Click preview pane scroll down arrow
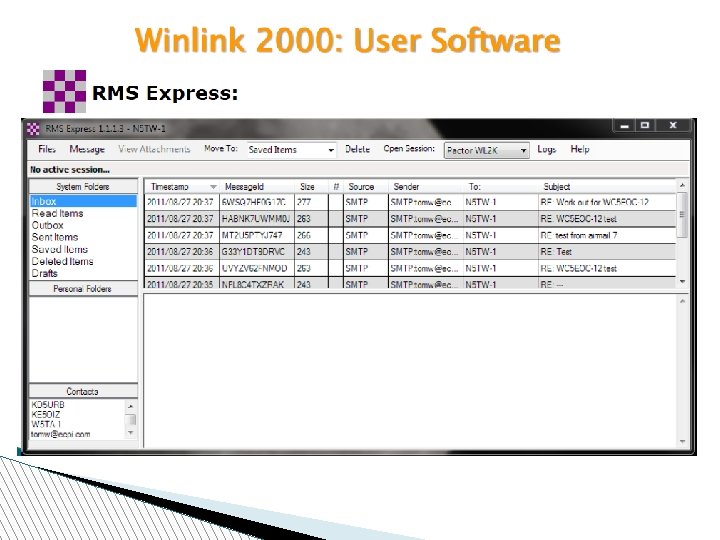Viewport: 720px width, 540px height. (x=682, y=441)
